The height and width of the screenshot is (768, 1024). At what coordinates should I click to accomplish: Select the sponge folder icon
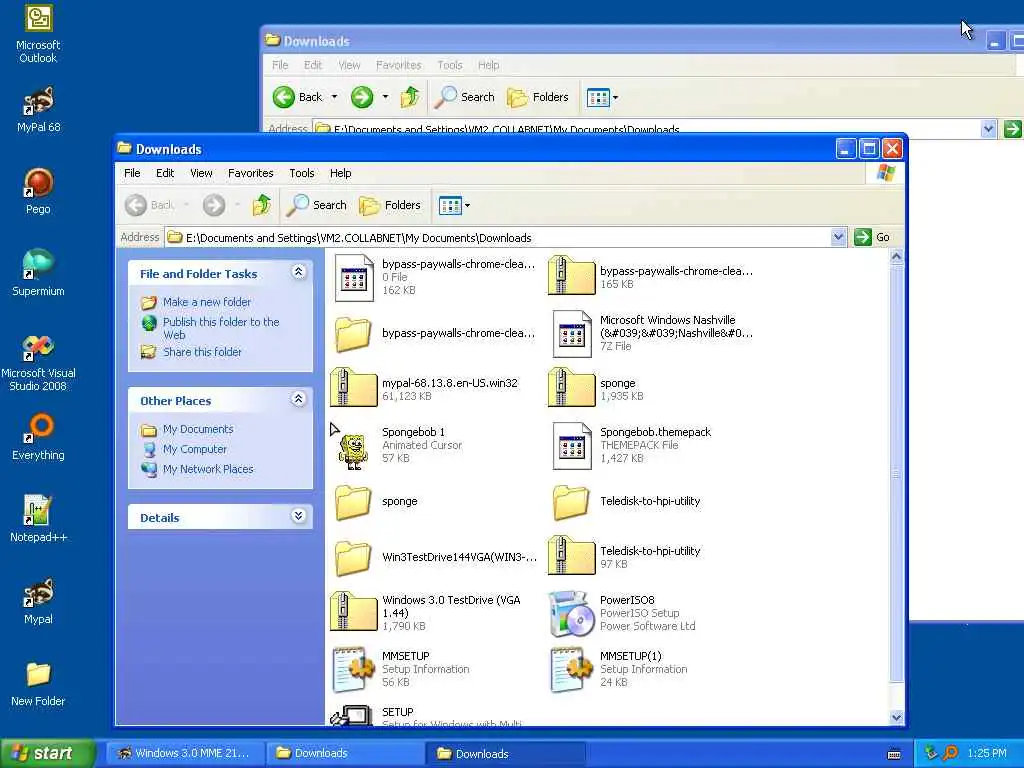click(353, 502)
